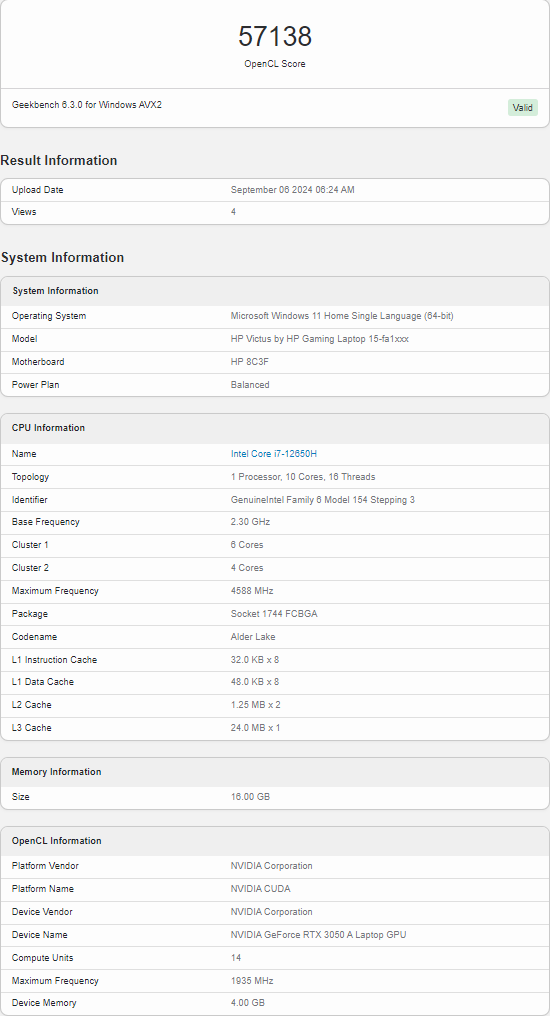Click the green Valid badge
550x1016 pixels.
pyautogui.click(x=523, y=108)
